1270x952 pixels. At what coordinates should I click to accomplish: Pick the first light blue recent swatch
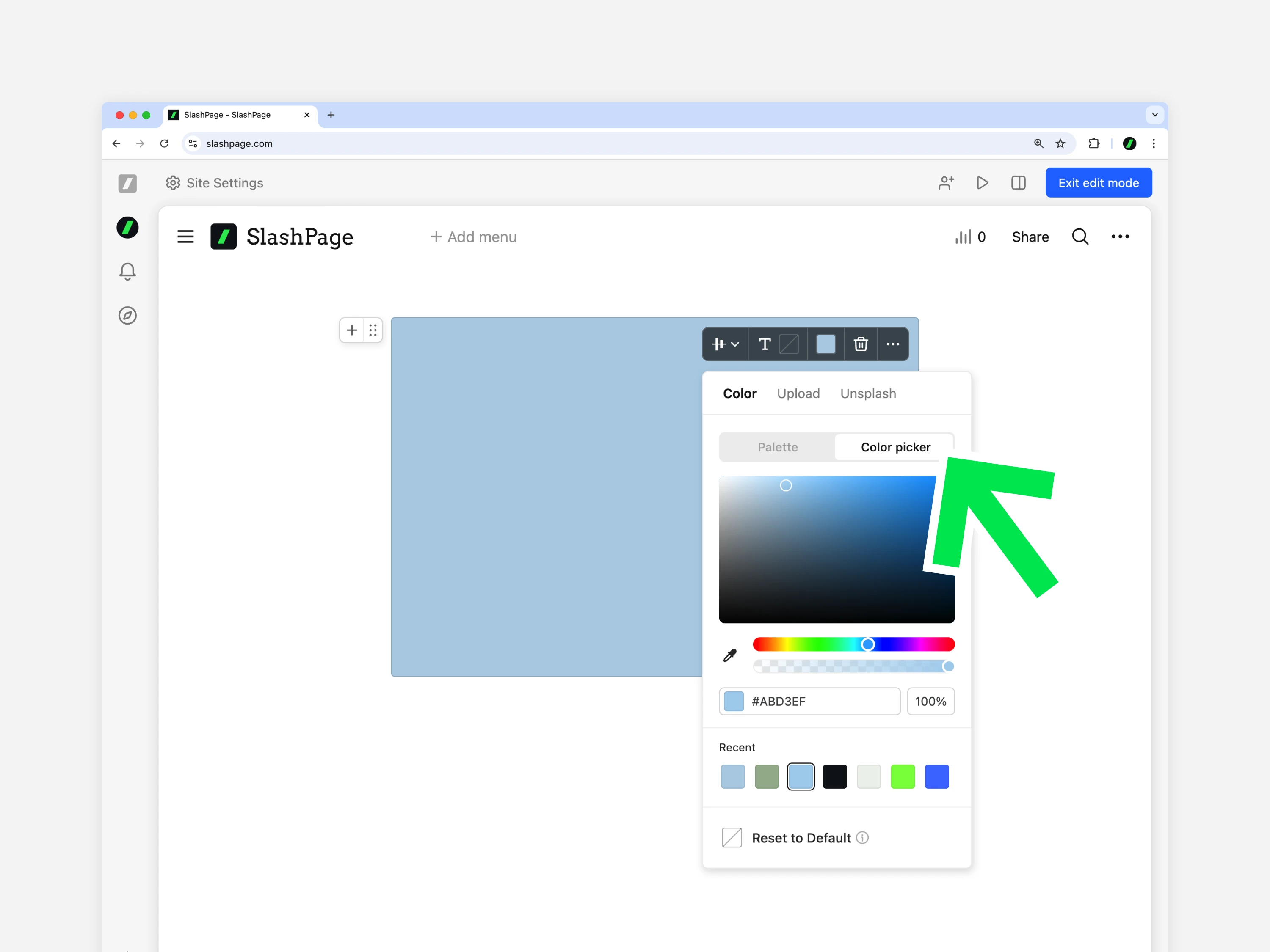(733, 776)
